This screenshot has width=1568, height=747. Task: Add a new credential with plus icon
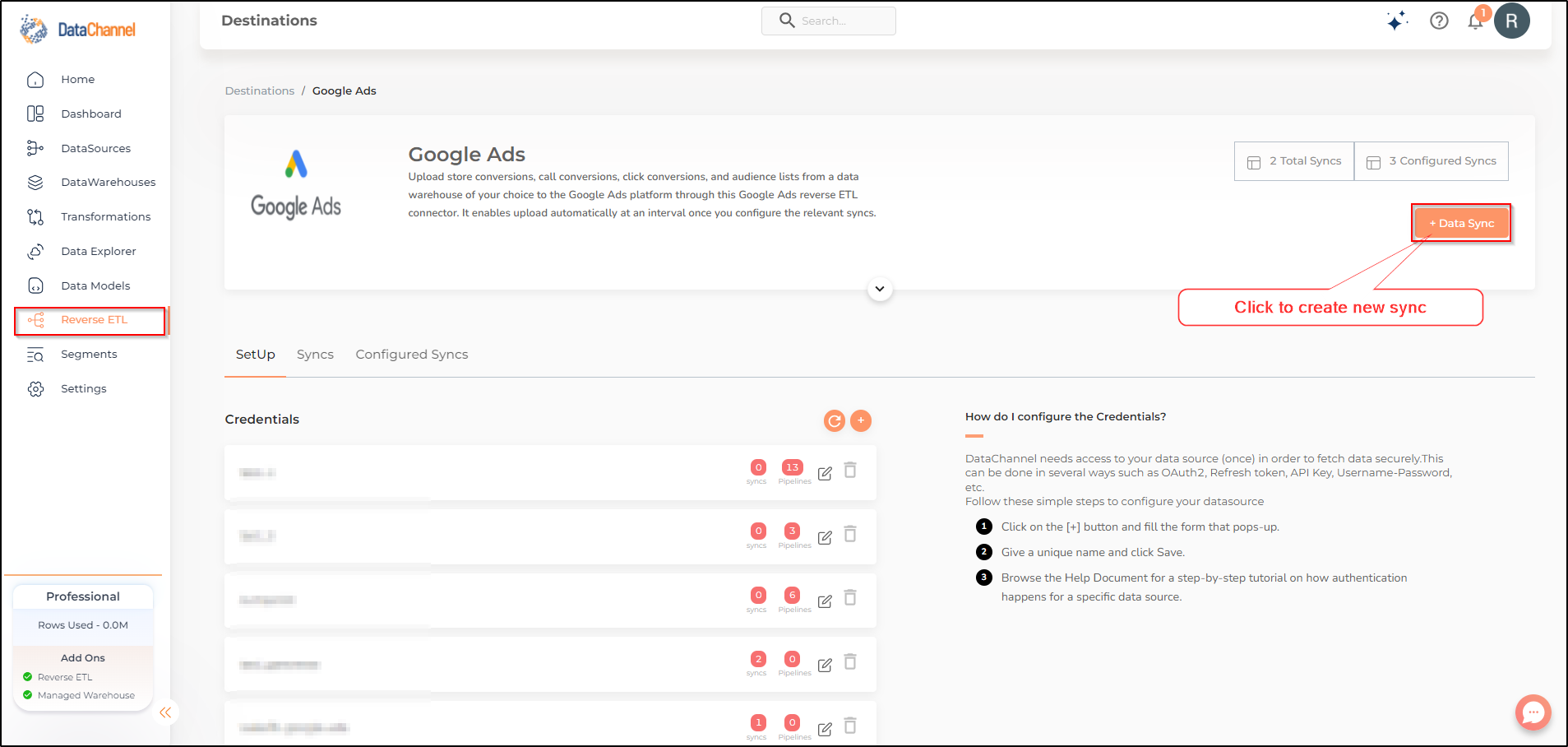coord(861,420)
